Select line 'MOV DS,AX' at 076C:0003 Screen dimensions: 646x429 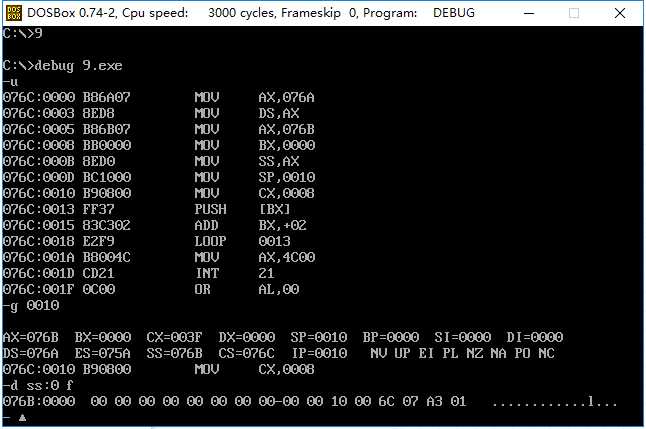[x=151, y=113]
